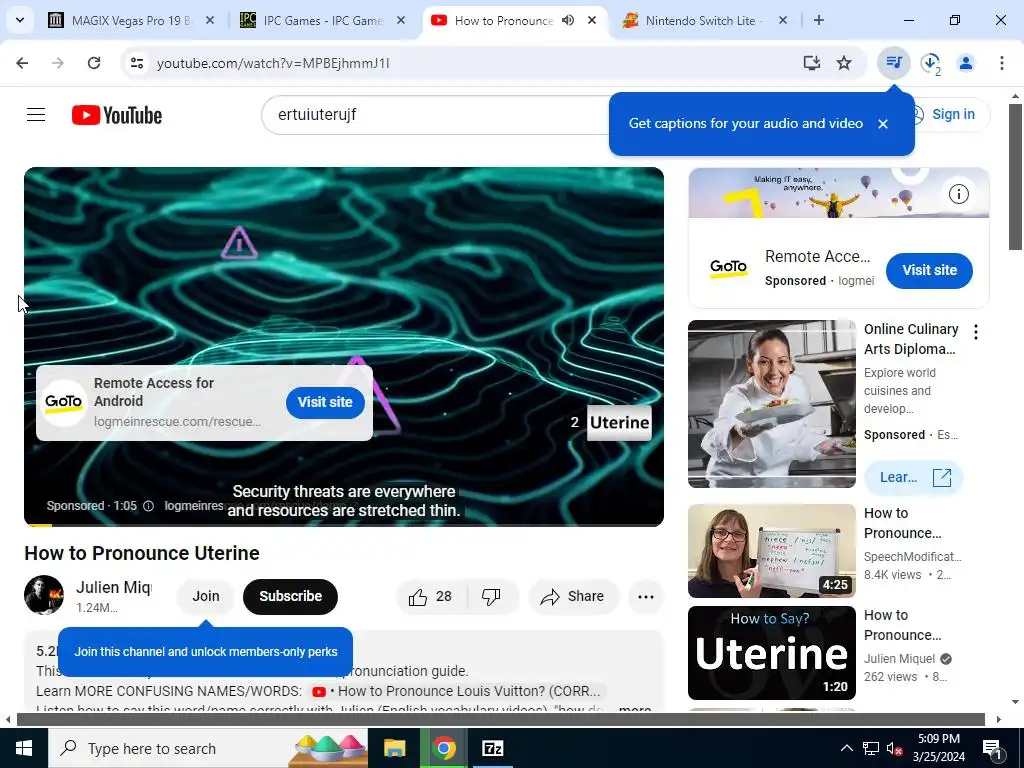This screenshot has height=768, width=1024.
Task: Subscribe to Julien Miquel channel
Action: [291, 596]
